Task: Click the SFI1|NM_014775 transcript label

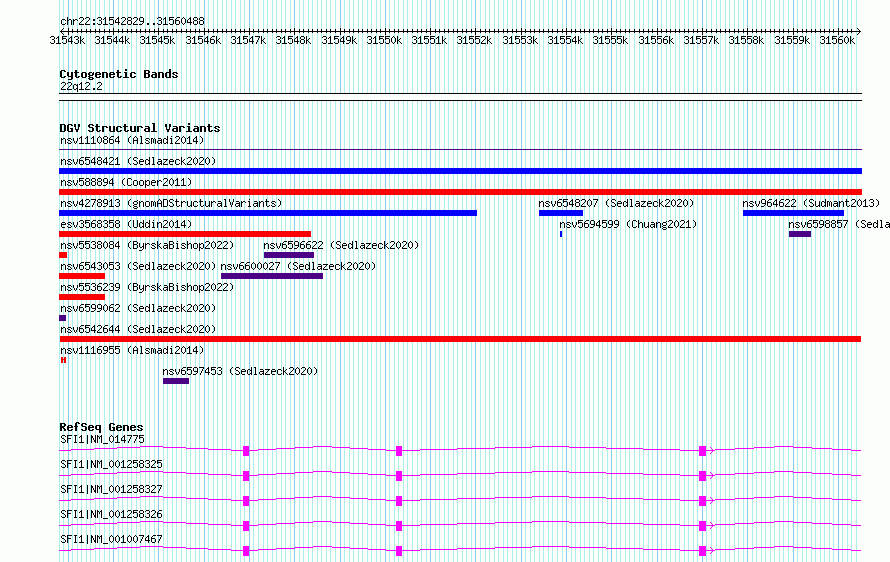Action: coord(102,439)
